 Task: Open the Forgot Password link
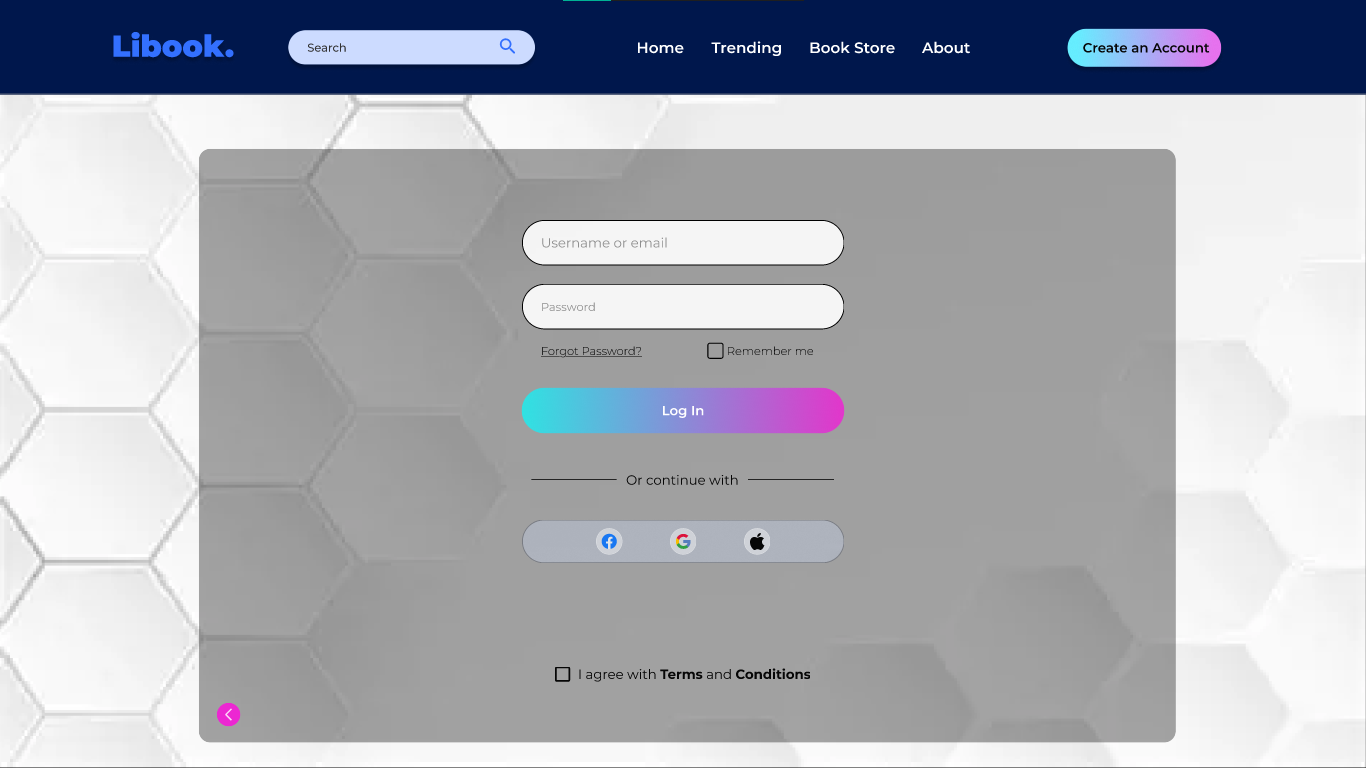tap(591, 351)
